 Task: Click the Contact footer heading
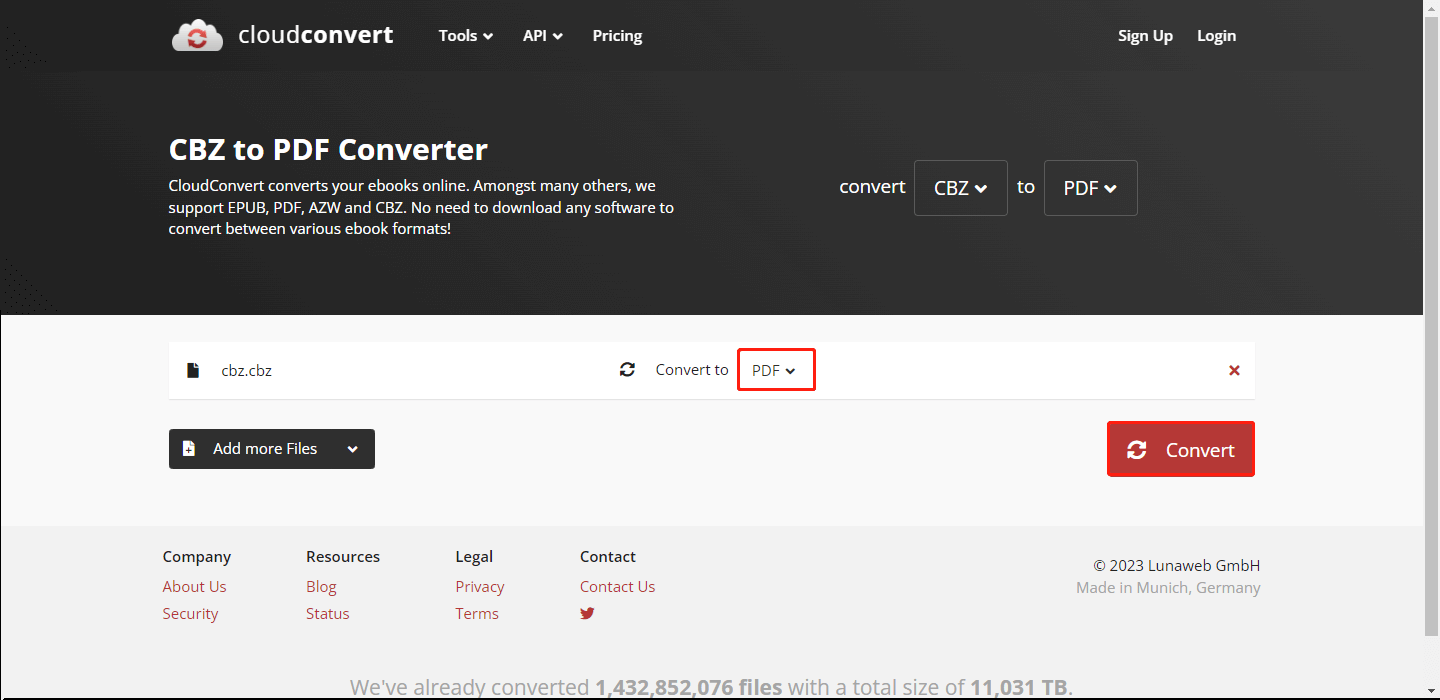pos(607,556)
